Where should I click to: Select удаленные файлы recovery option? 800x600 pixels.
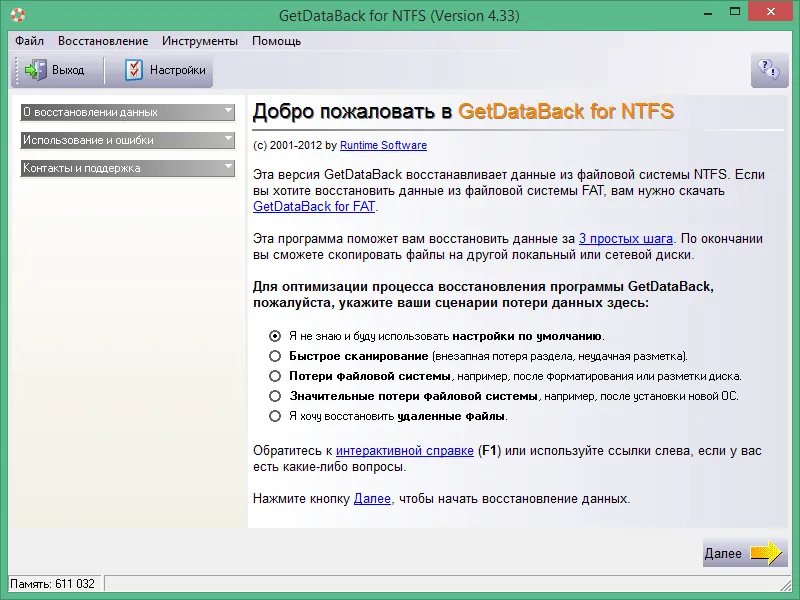(275, 416)
